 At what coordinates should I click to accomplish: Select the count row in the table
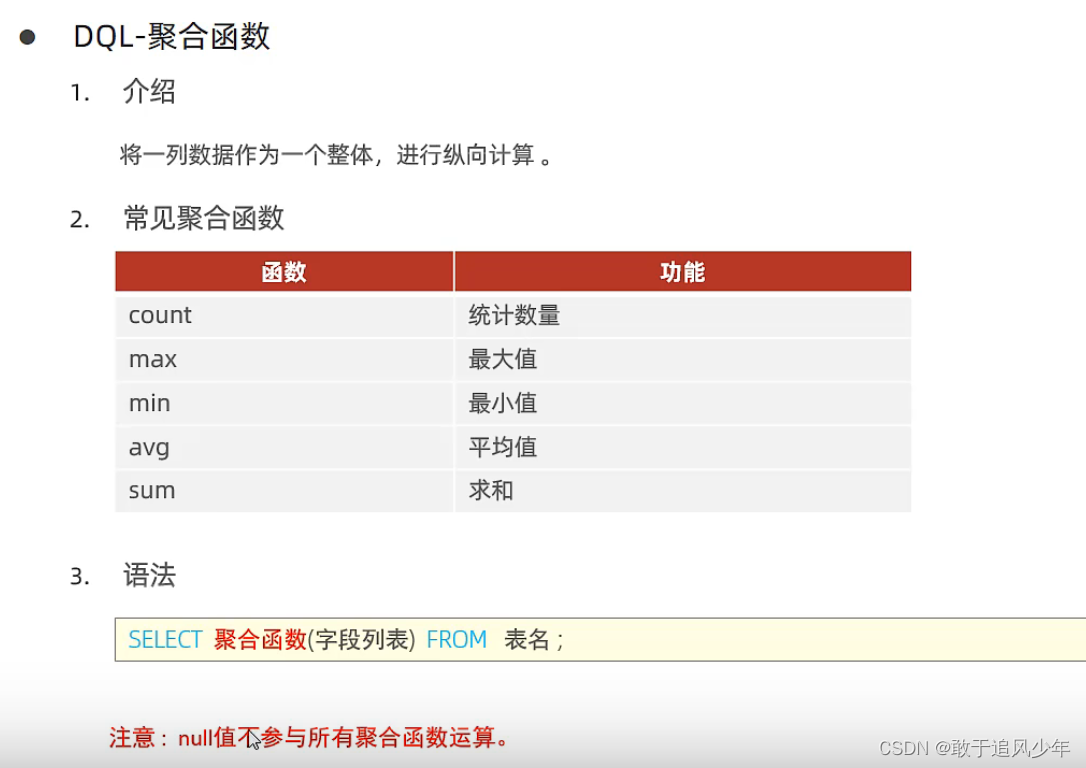click(160, 315)
